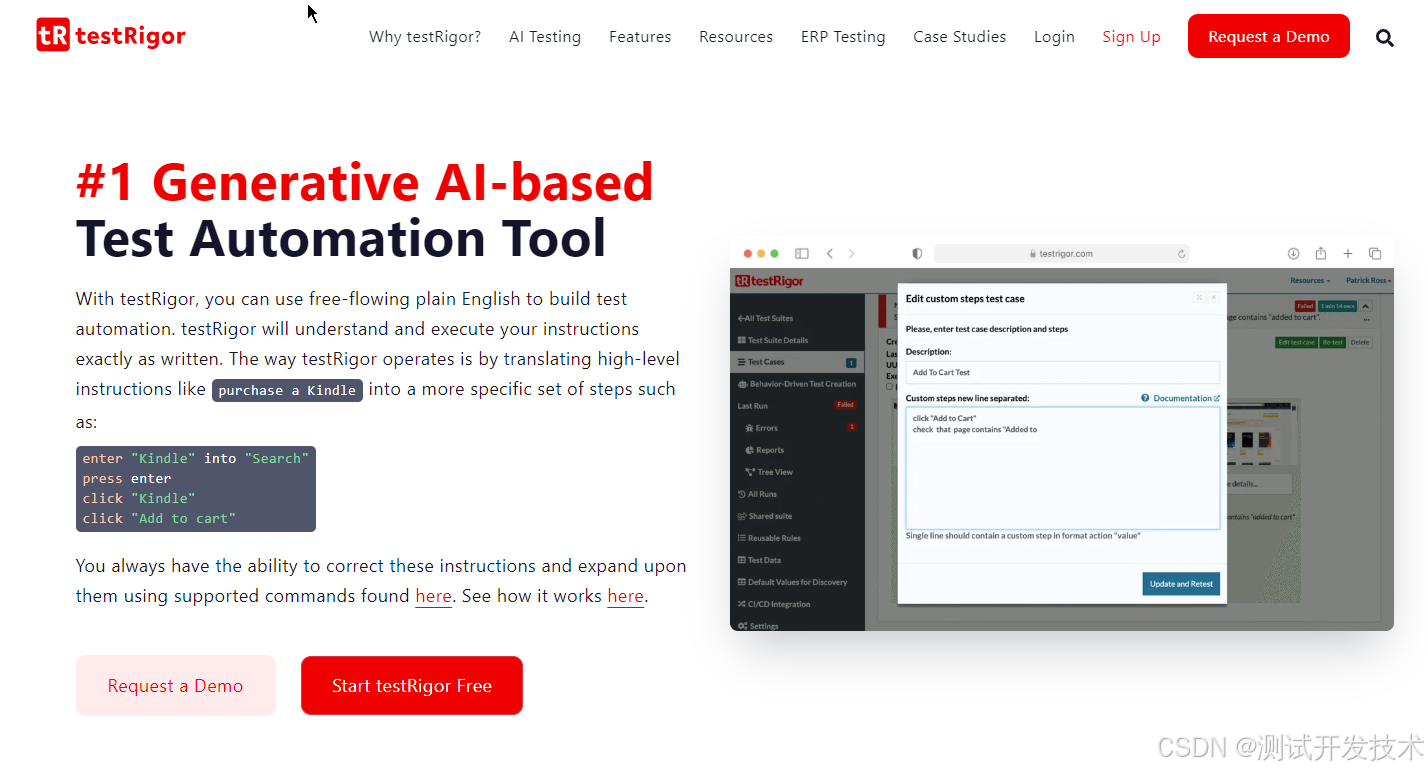Image resolution: width=1428 pixels, height=773 pixels.
Task: Click the Update and Retest button
Action: (x=1181, y=584)
